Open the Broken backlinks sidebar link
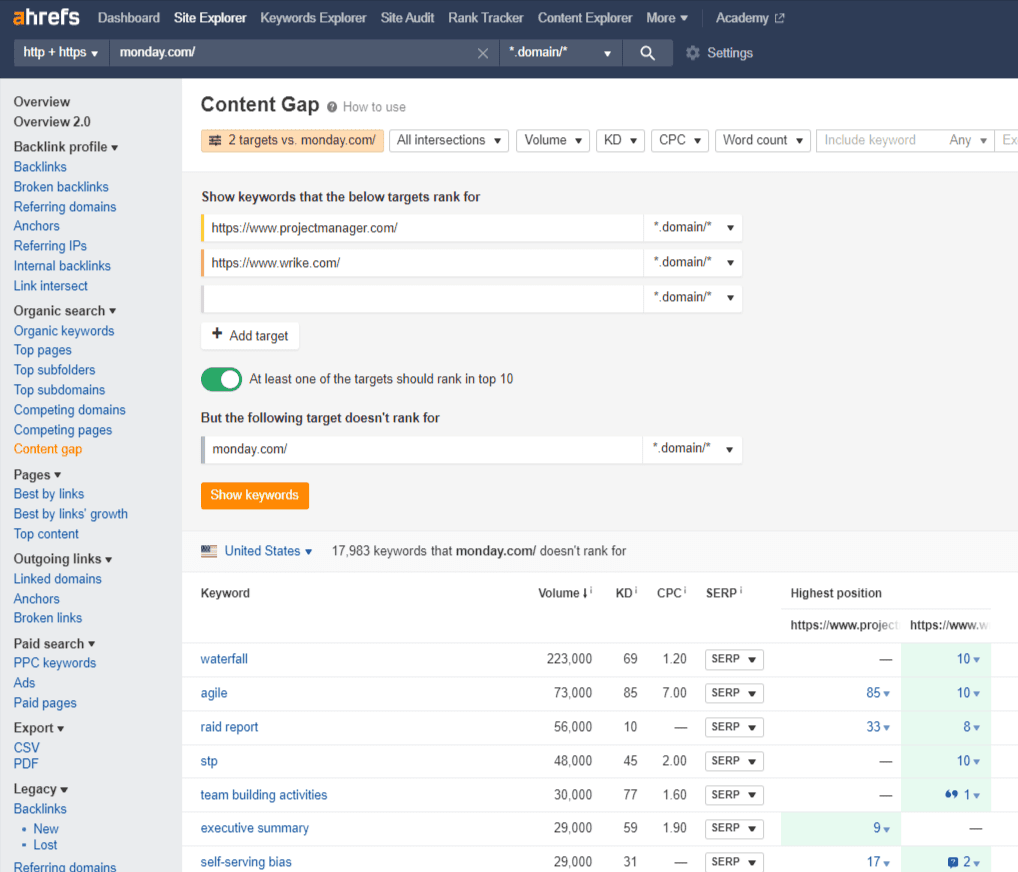1018x872 pixels. 61,187
